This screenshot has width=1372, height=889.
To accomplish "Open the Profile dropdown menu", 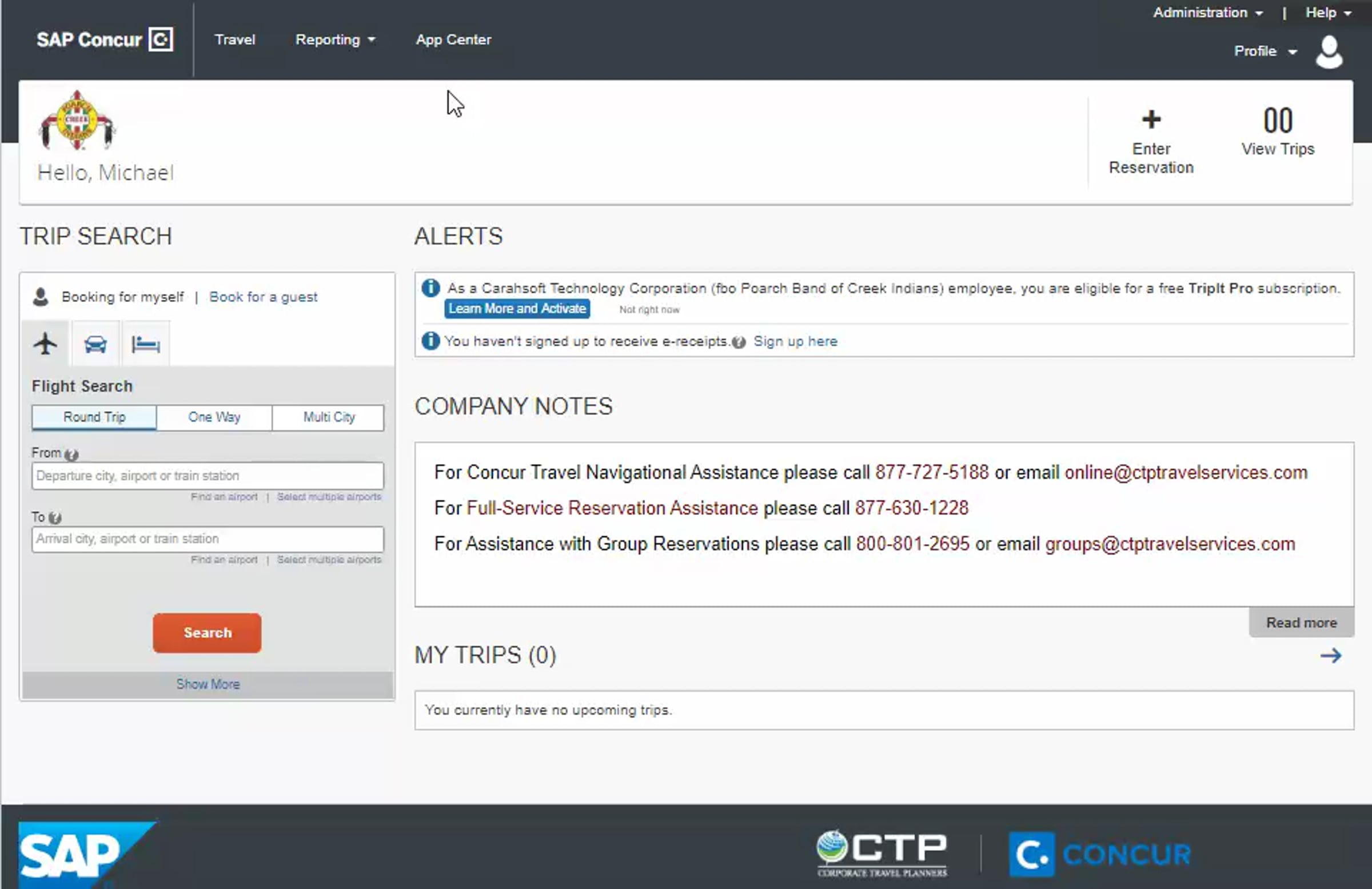I will pos(1266,51).
